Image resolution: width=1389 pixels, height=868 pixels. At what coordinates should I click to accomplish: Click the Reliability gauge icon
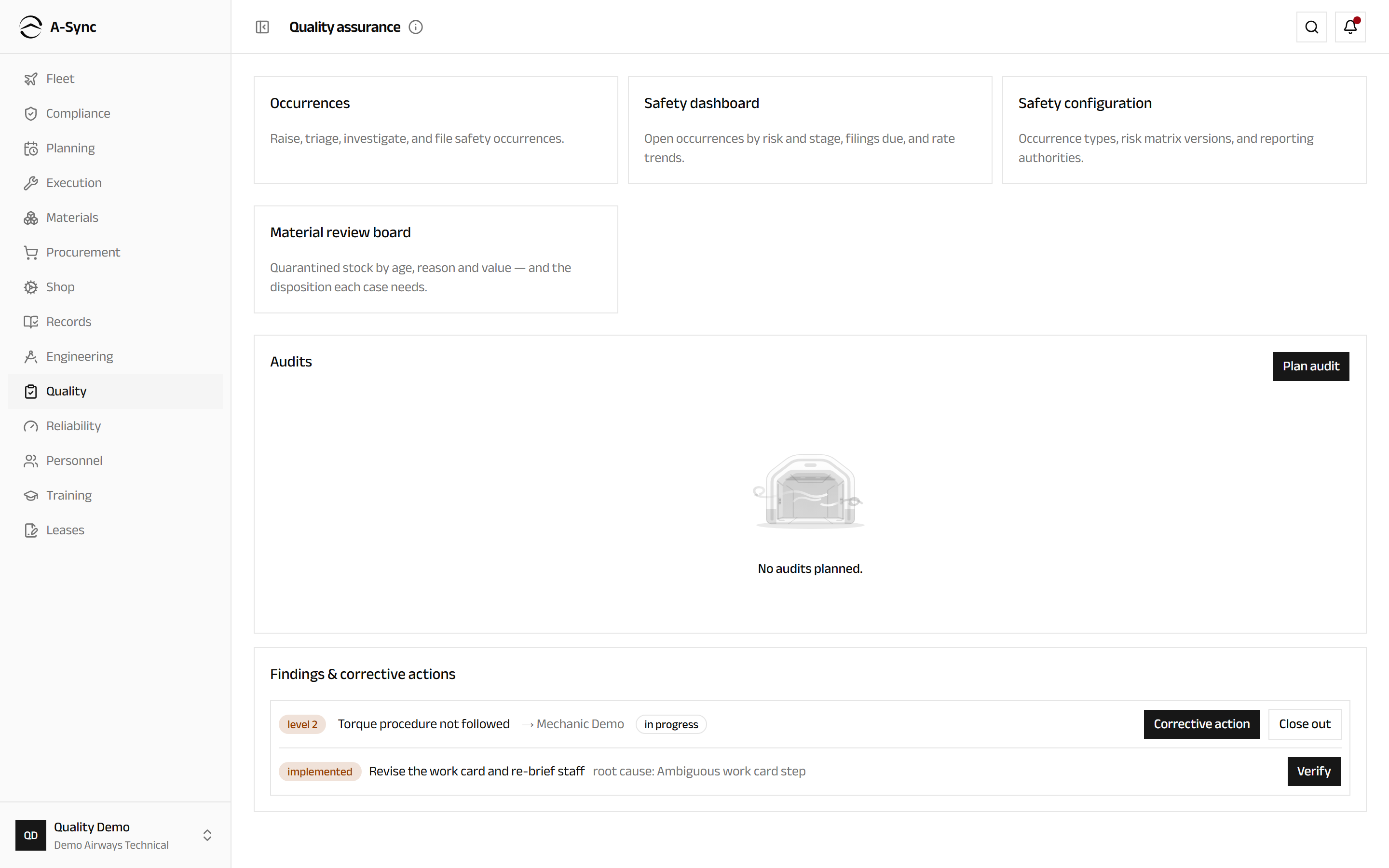click(31, 426)
